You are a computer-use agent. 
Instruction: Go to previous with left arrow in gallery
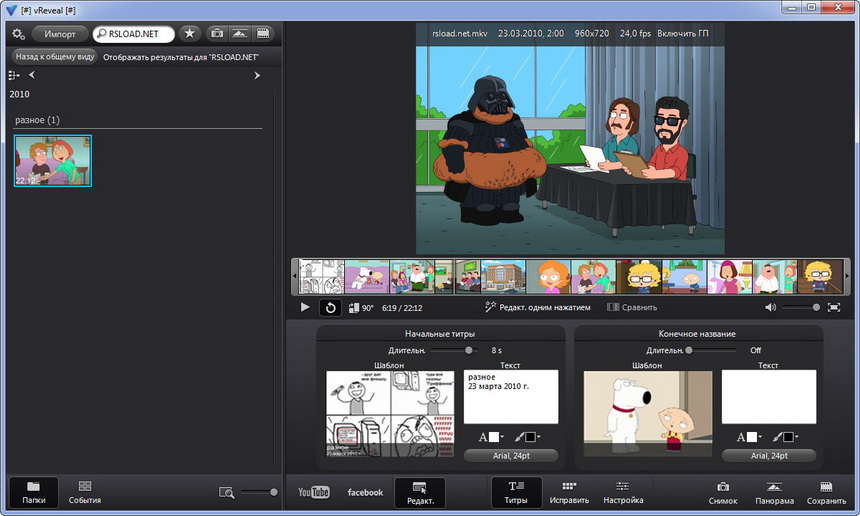(32, 75)
